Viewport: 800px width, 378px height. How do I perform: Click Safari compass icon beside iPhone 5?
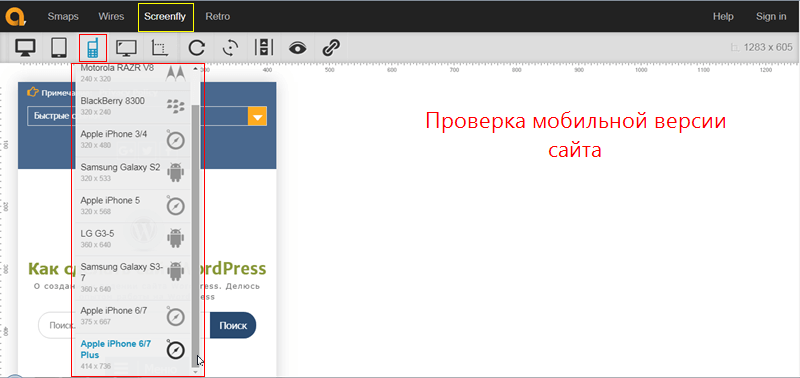click(176, 206)
